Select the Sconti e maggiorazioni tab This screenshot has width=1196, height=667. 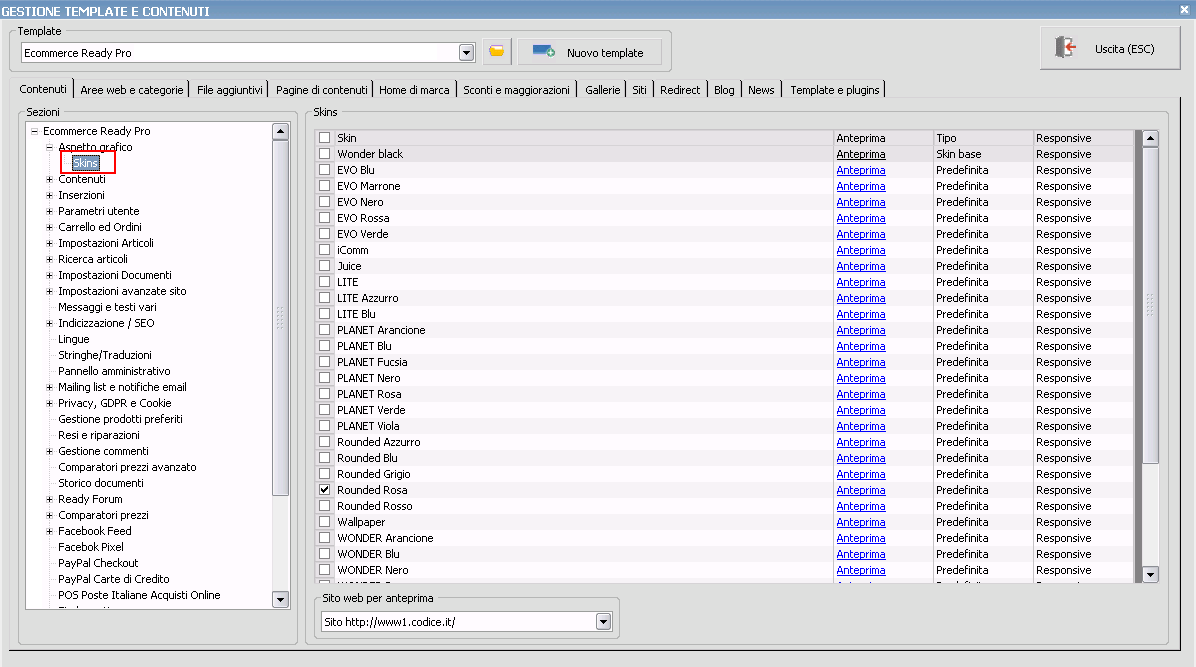pyautogui.click(x=516, y=90)
